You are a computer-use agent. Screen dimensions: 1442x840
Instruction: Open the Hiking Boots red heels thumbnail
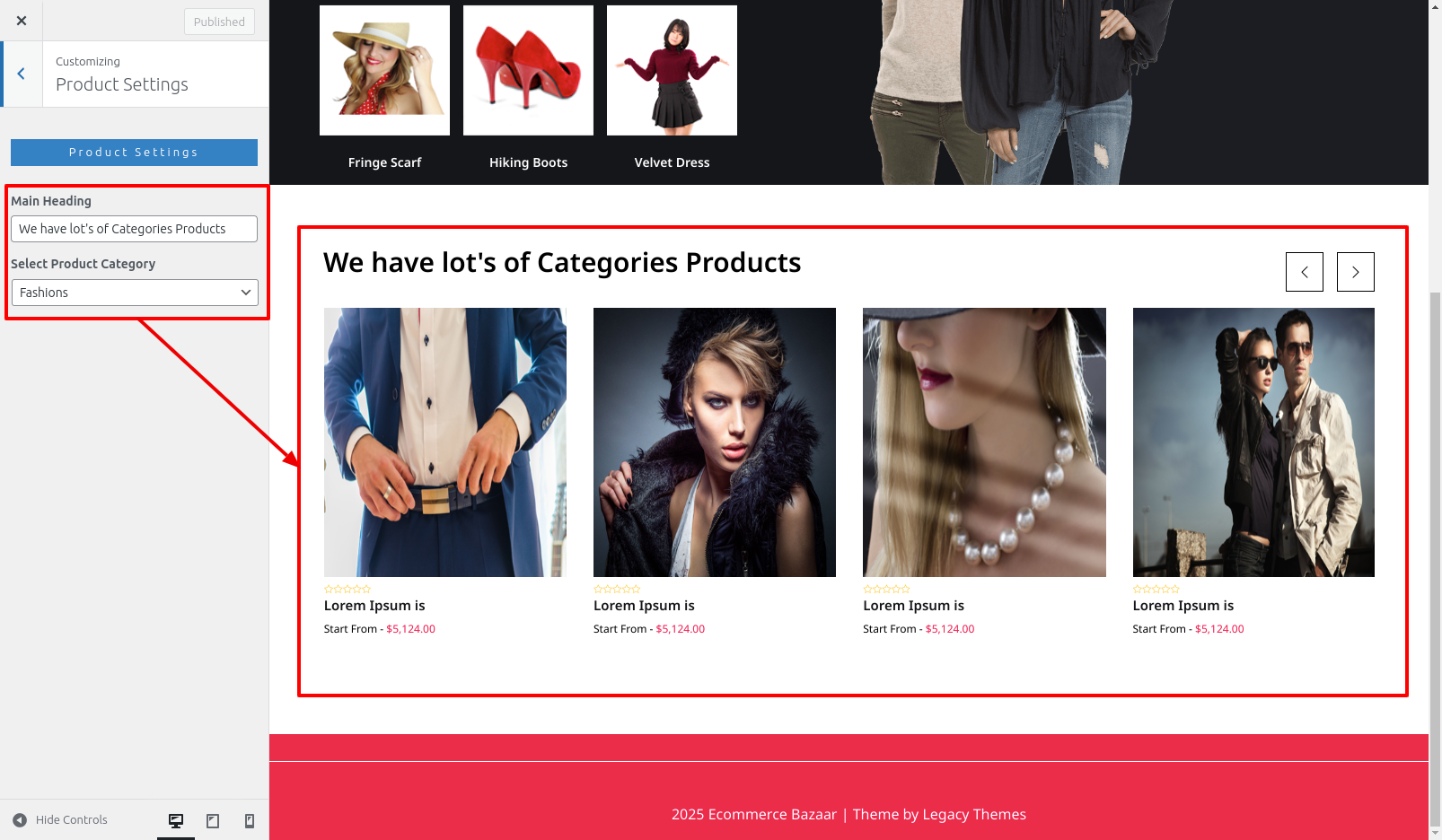click(528, 70)
